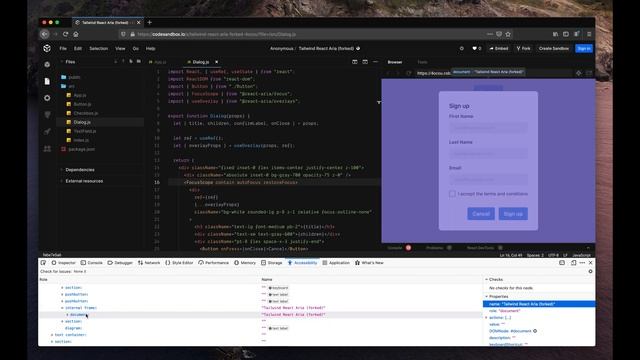Click the DOMNode target icon in properties
This screenshot has width=640, height=360.
(x=535, y=331)
